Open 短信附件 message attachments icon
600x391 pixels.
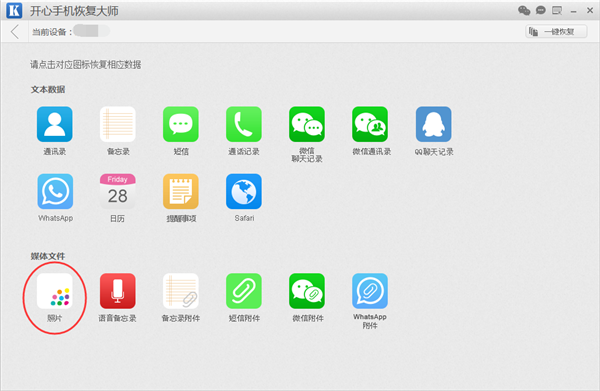244,291
